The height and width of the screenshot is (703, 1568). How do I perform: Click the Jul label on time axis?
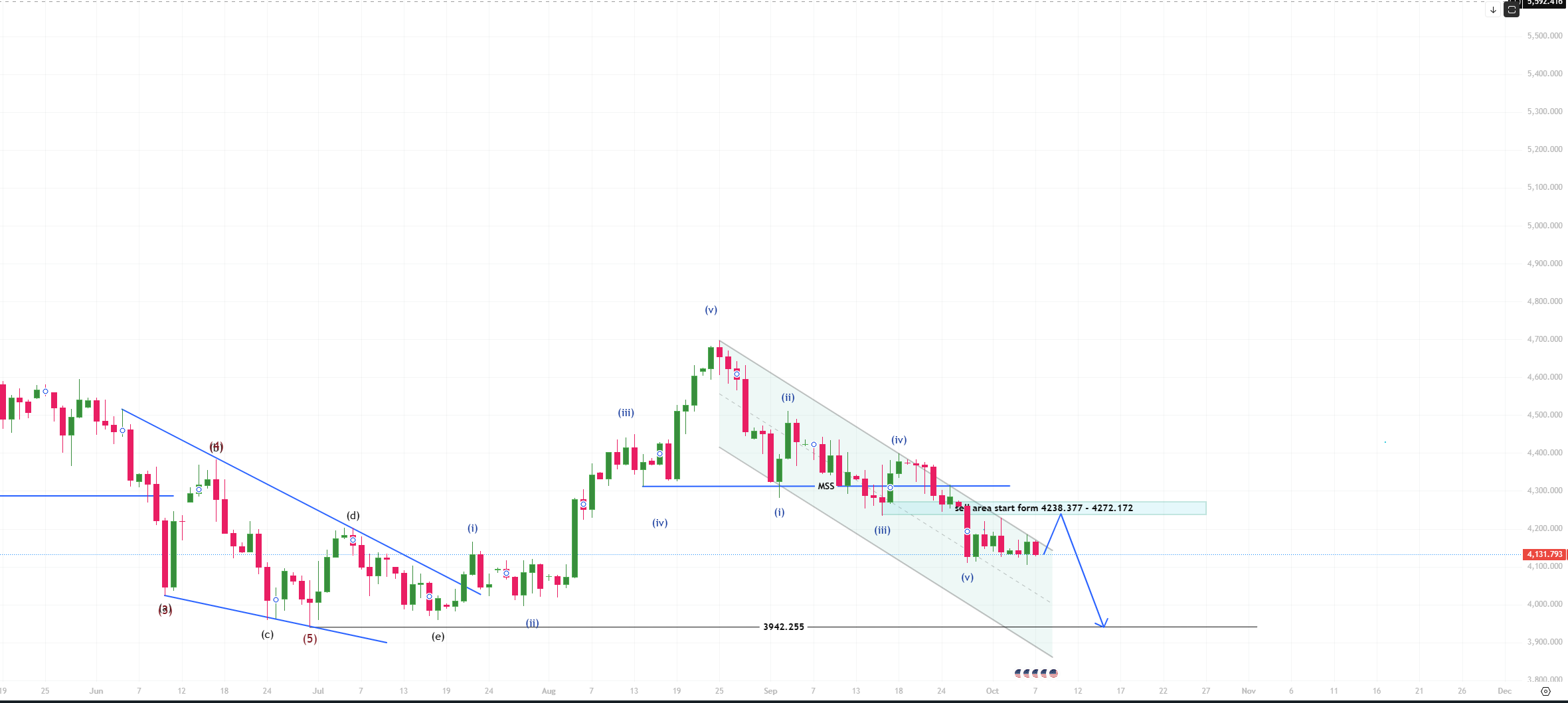319,691
